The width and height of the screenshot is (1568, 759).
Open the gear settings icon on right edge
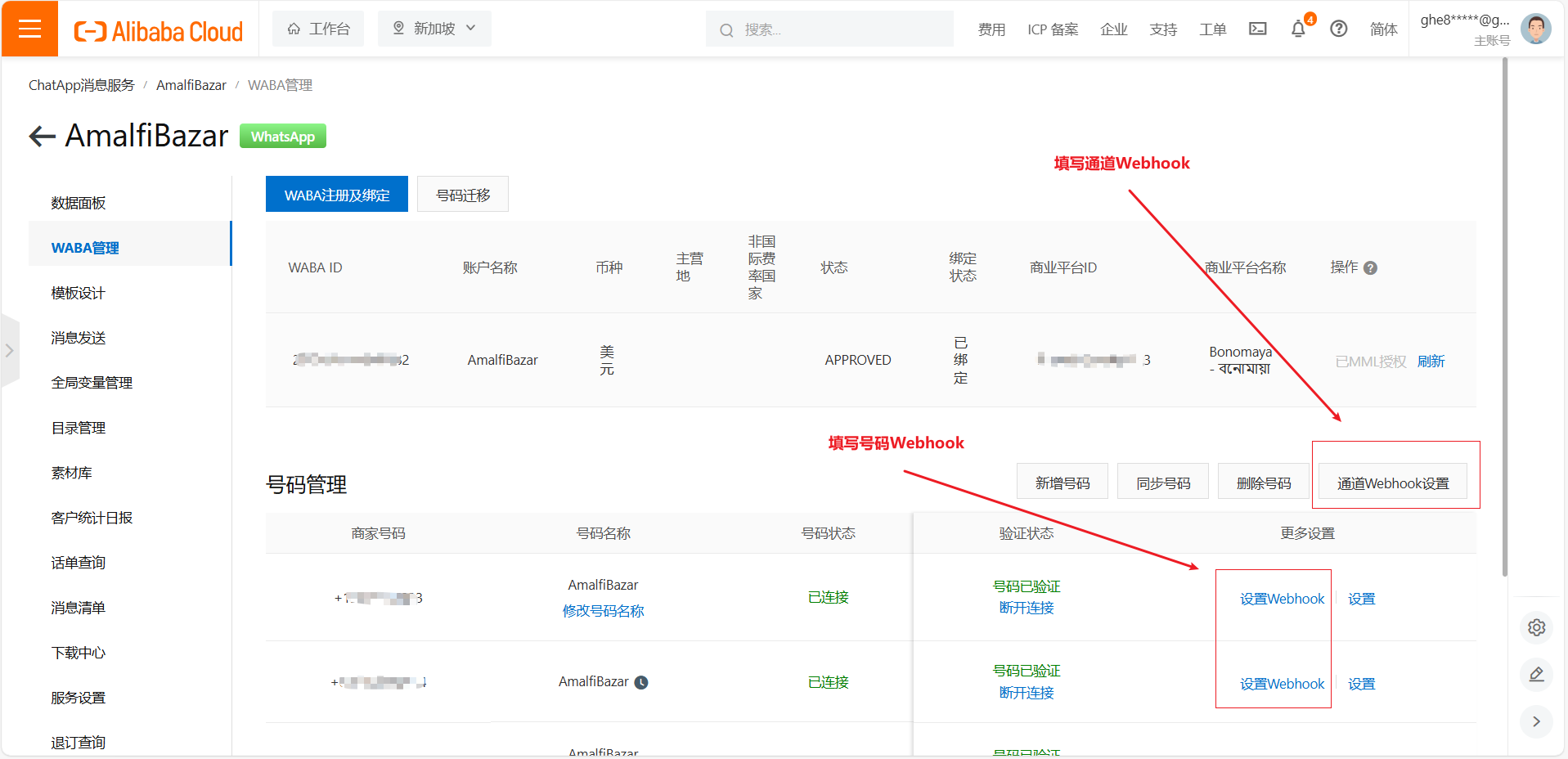coord(1536,627)
